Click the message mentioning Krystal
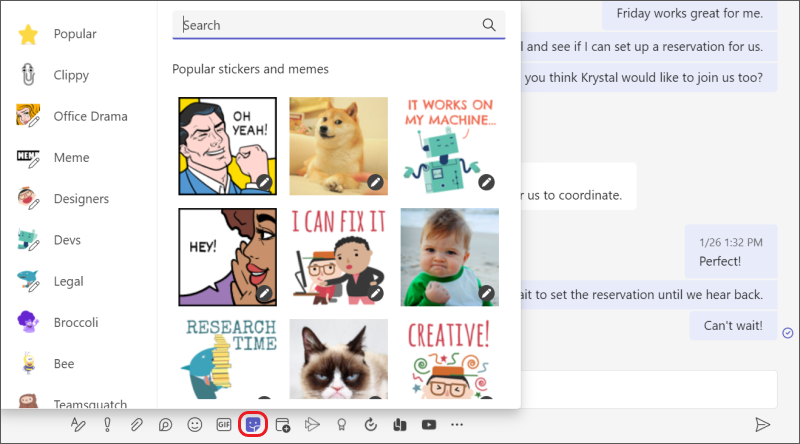 tap(649, 78)
